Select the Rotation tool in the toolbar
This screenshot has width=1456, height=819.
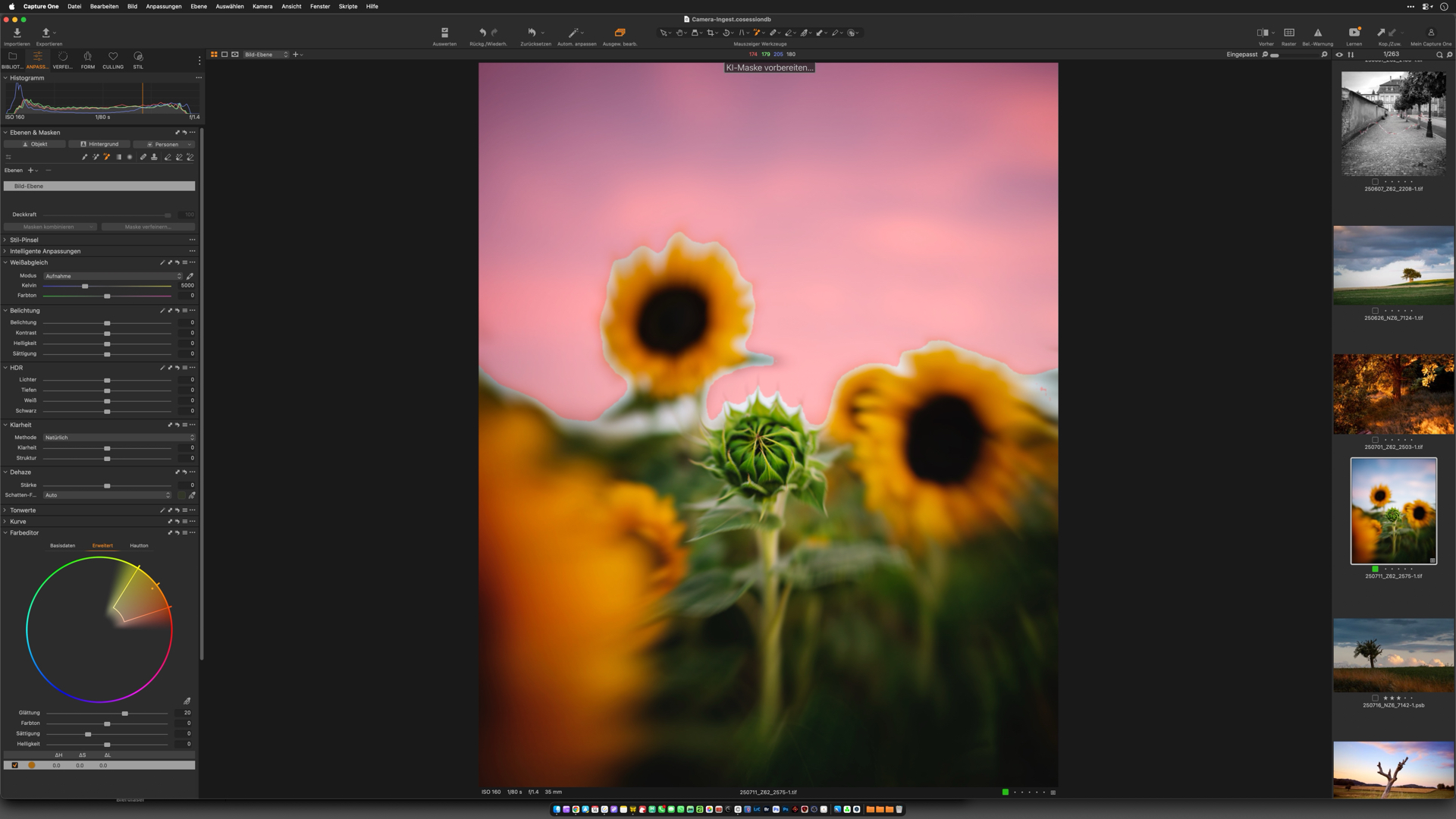coord(727,33)
